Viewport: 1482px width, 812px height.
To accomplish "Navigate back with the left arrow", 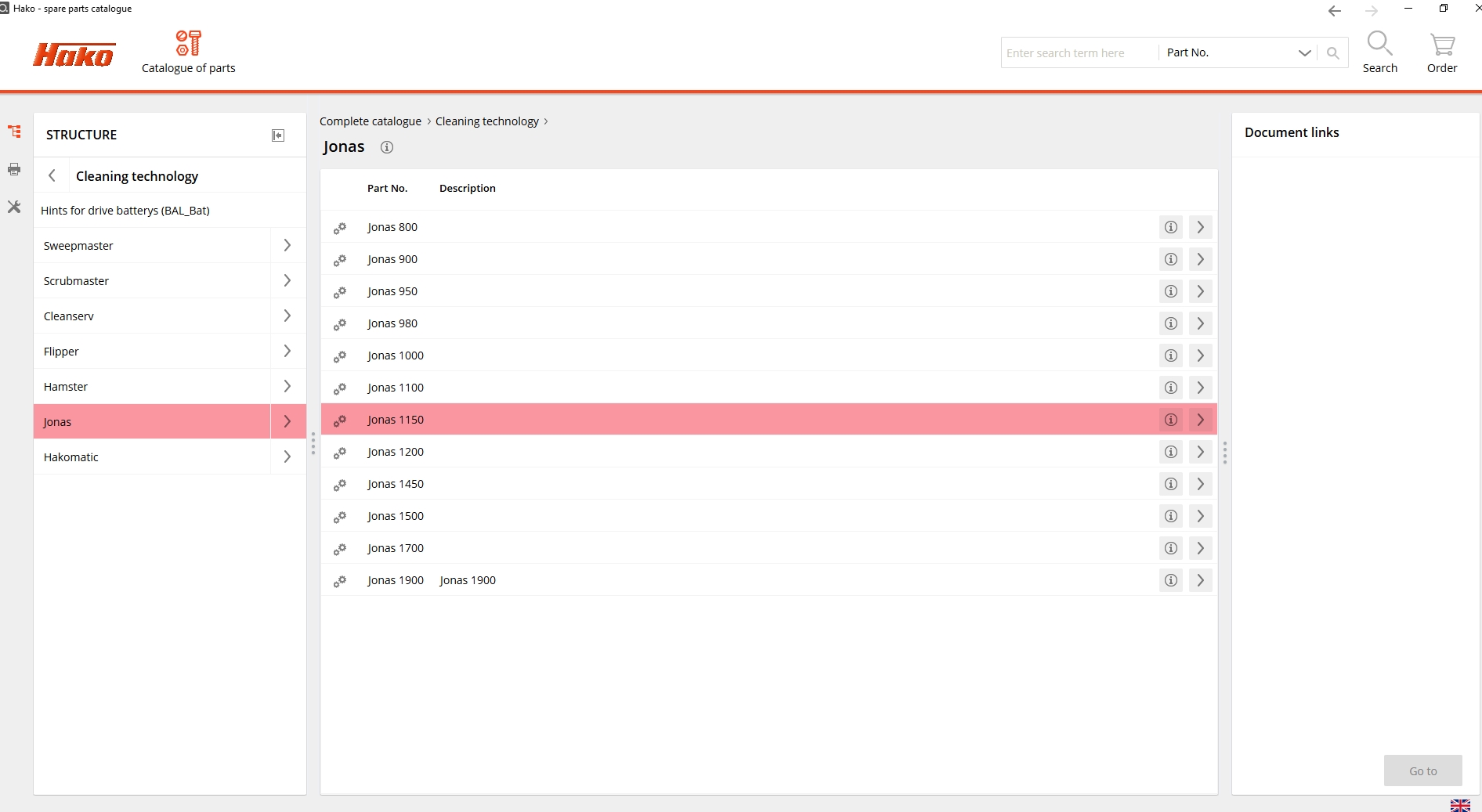I will 1335,11.
